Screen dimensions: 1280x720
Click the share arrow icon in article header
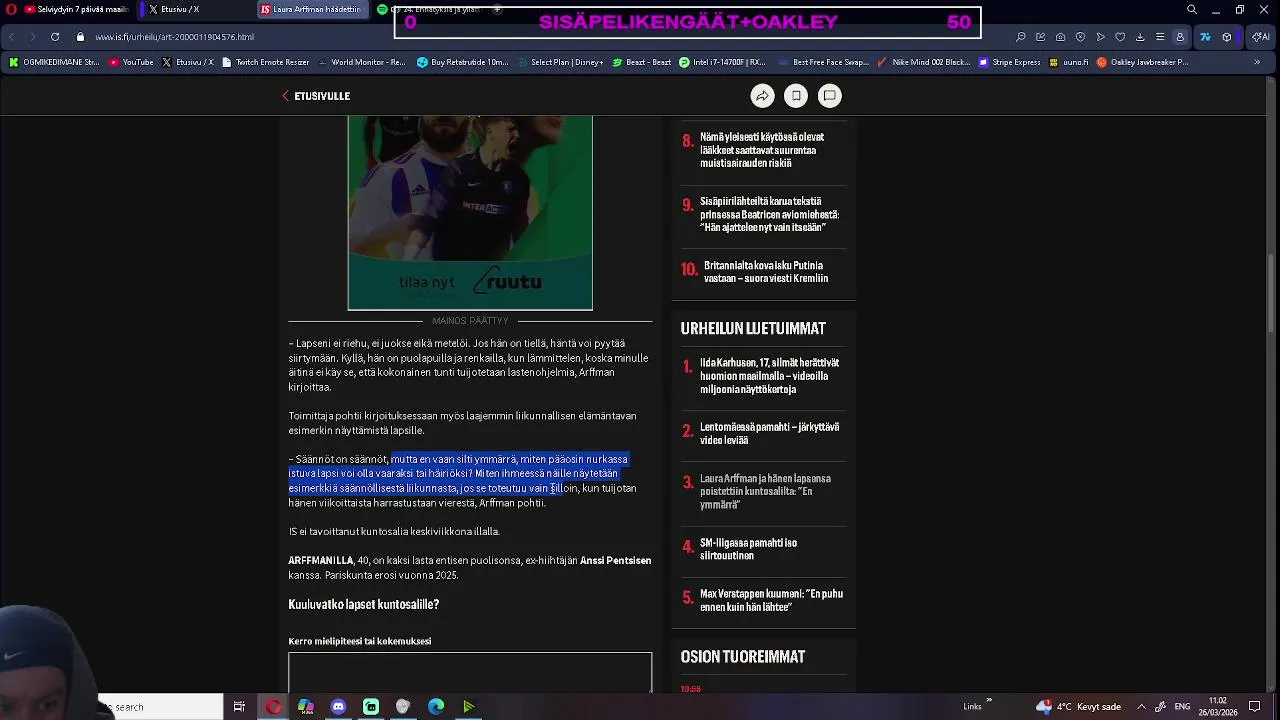tap(762, 96)
